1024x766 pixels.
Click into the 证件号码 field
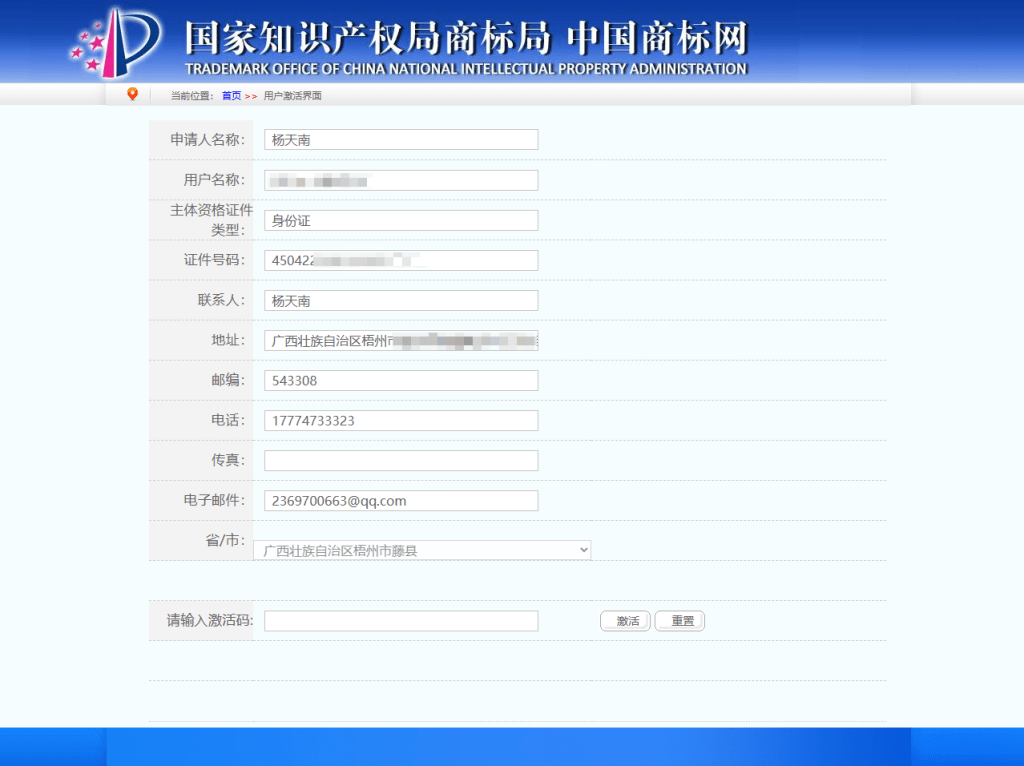coord(401,261)
